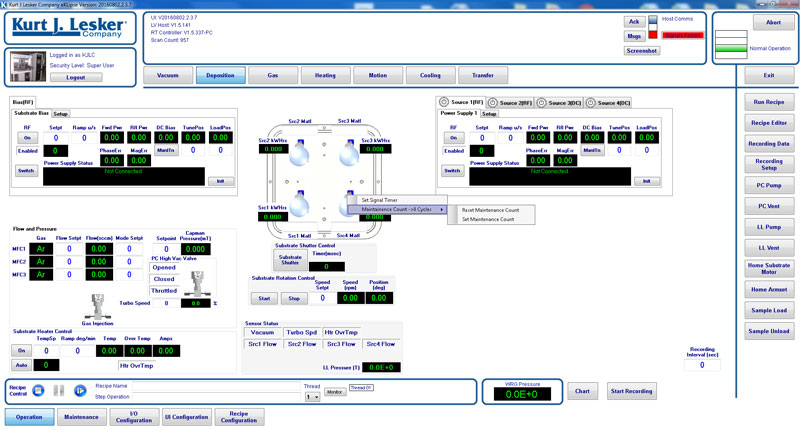
Task: Open the UI Configuration tab
Action: 186,417
